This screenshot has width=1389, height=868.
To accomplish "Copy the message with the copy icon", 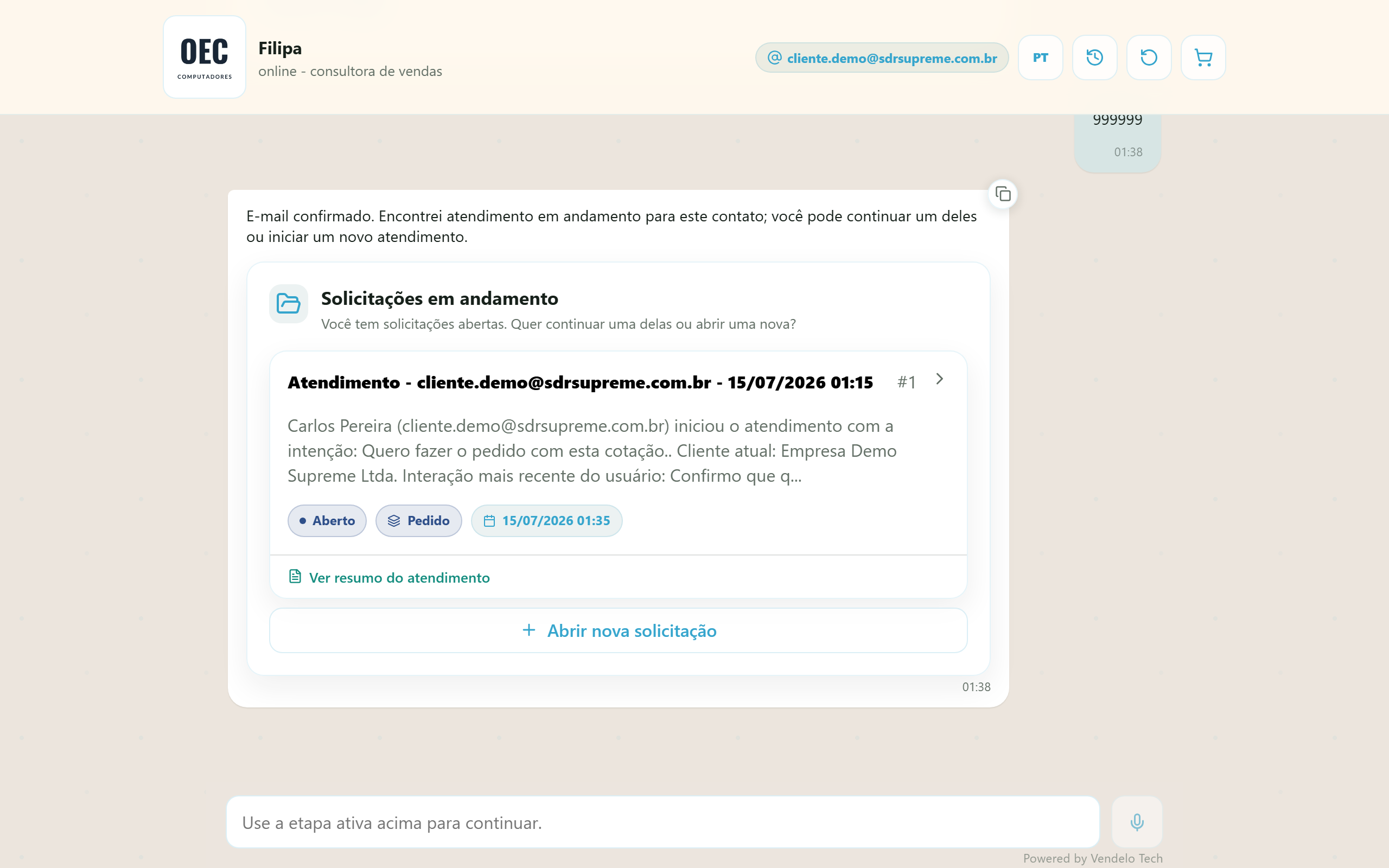I will (x=1003, y=194).
